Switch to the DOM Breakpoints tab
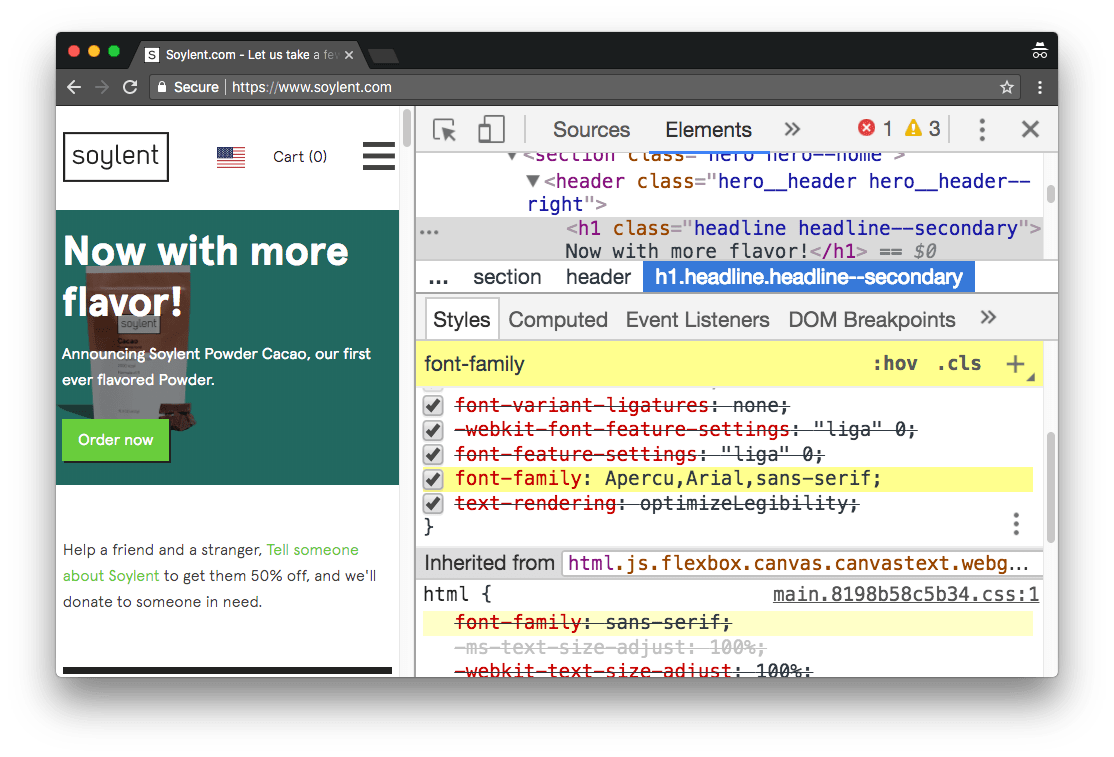The width and height of the screenshot is (1114, 757). point(871,320)
